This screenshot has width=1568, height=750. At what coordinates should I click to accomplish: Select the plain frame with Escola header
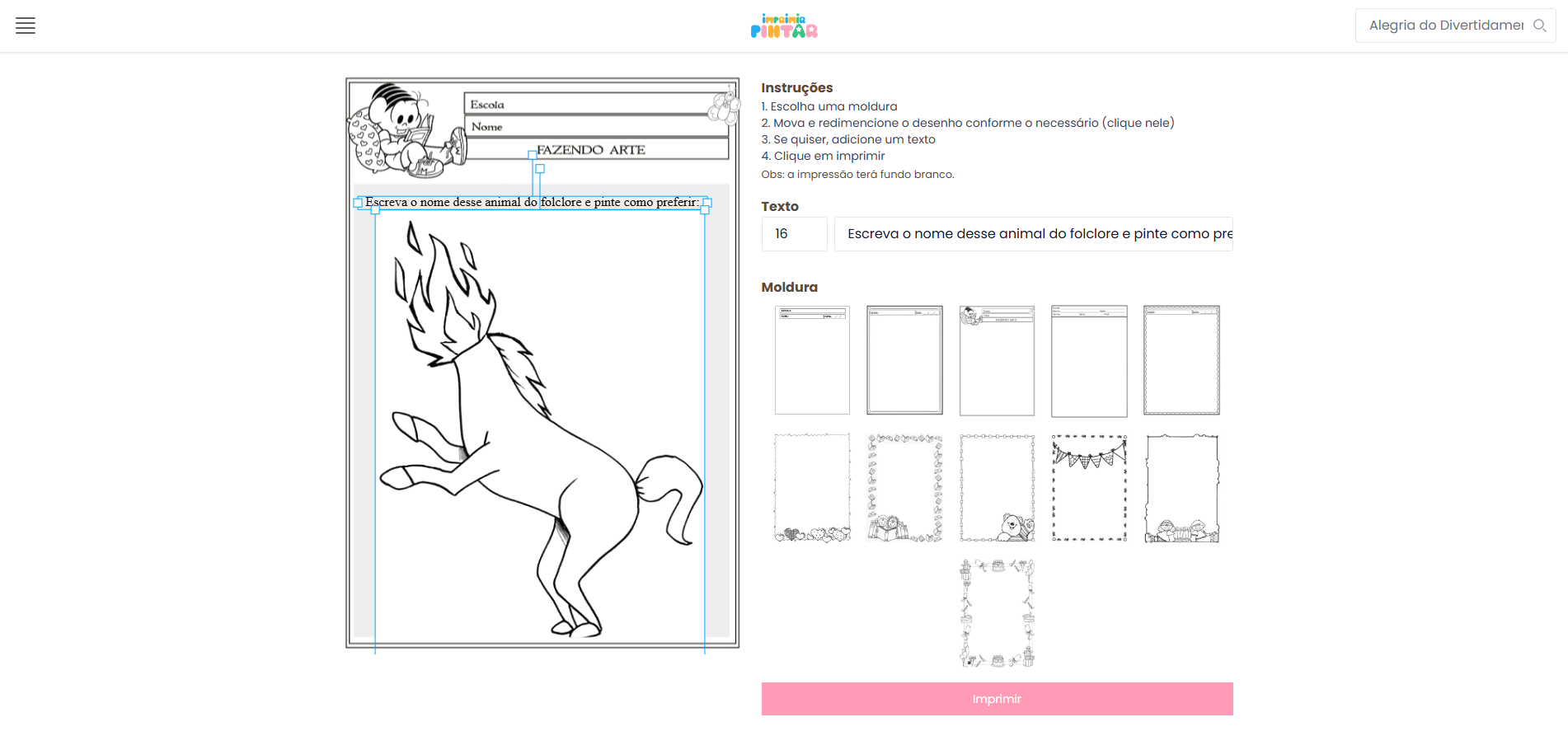(x=812, y=360)
